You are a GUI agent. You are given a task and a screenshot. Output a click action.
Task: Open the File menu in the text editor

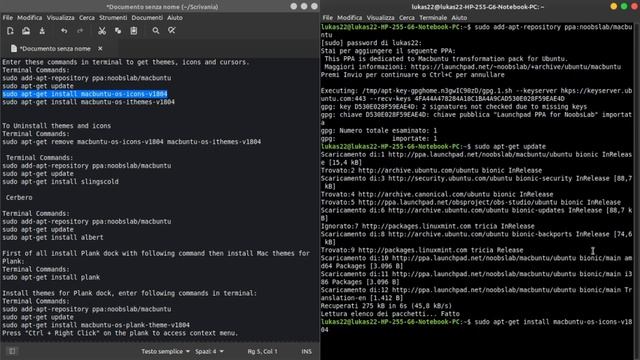[8, 18]
